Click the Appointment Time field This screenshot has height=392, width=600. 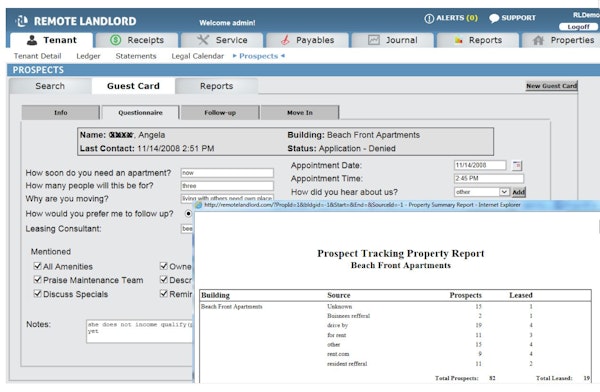tap(489, 178)
